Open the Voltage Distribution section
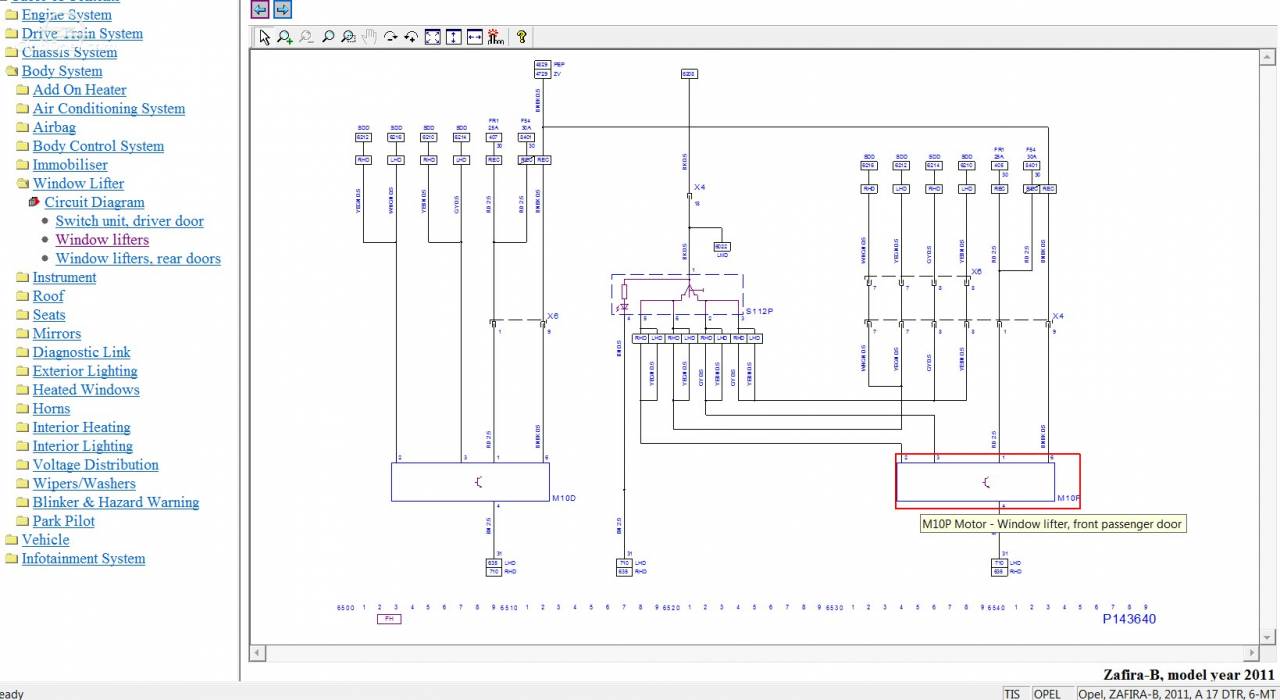The image size is (1280, 700). (x=96, y=465)
